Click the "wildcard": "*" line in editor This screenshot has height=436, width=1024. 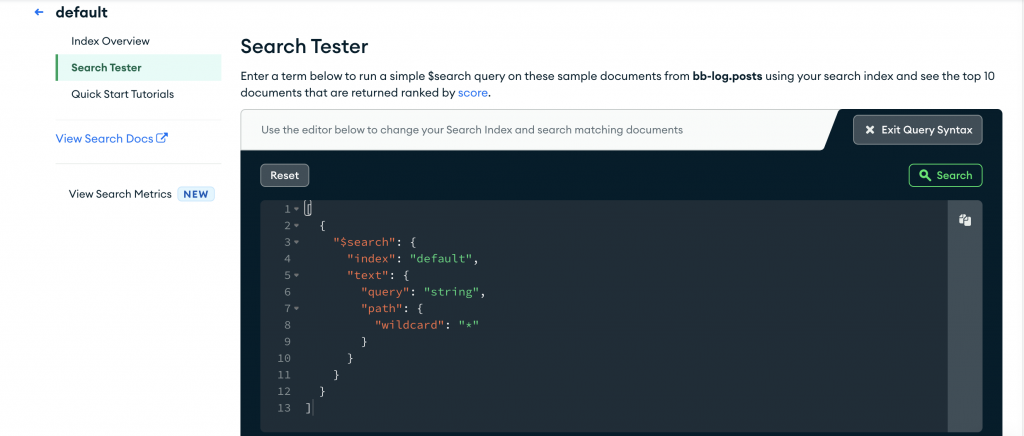(x=427, y=325)
